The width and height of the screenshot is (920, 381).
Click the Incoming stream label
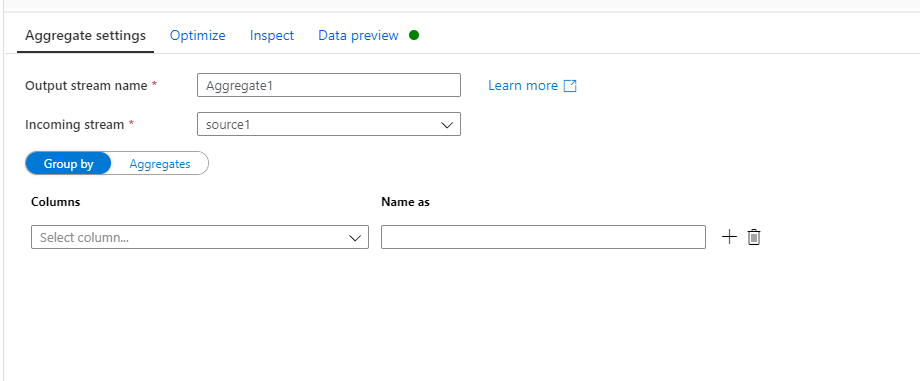point(75,124)
